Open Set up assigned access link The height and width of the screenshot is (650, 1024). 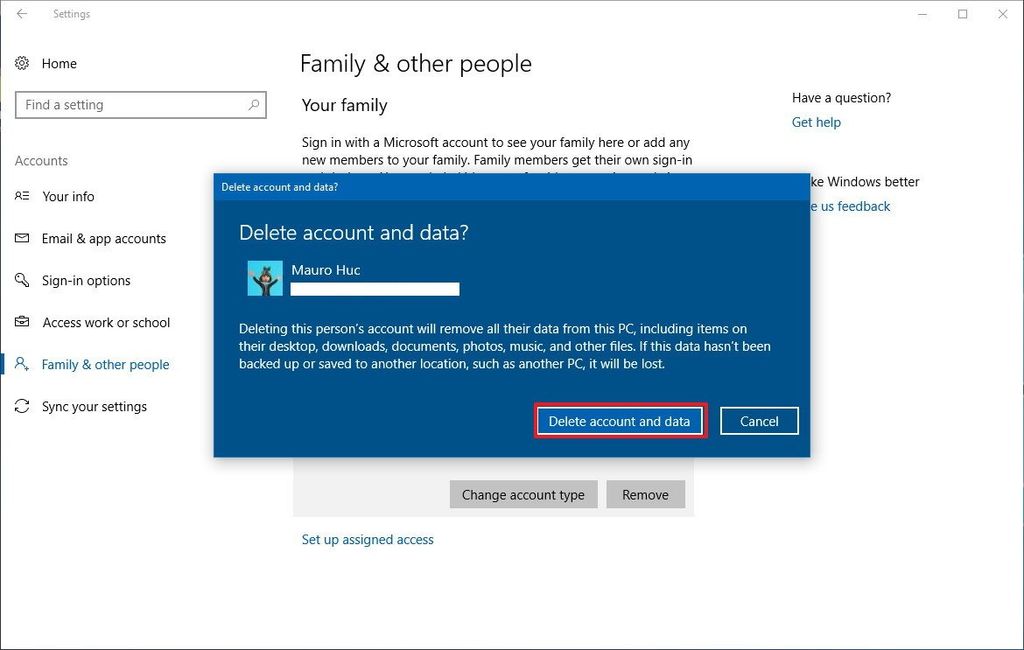coord(367,539)
